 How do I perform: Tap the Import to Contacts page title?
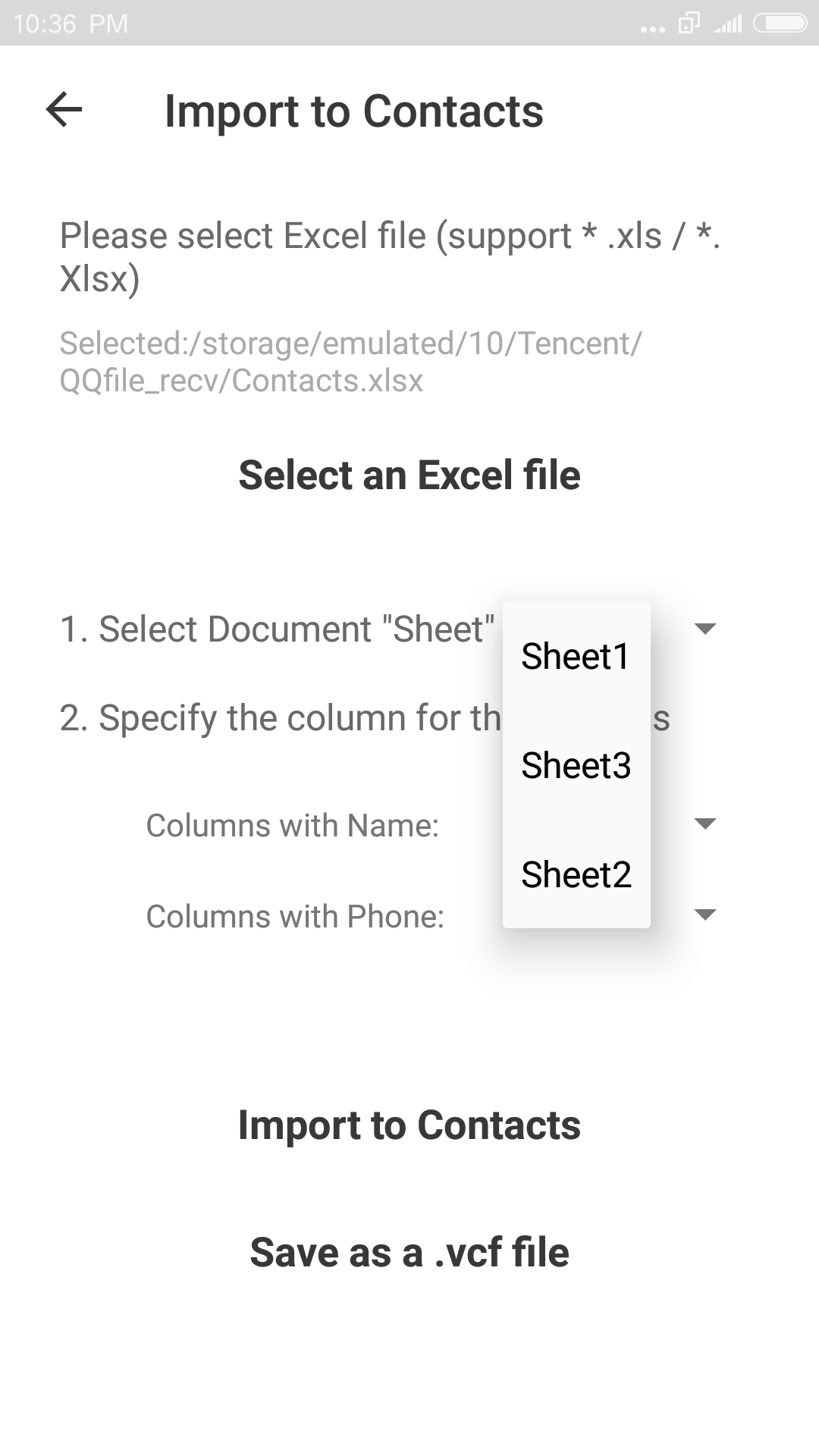tap(354, 111)
